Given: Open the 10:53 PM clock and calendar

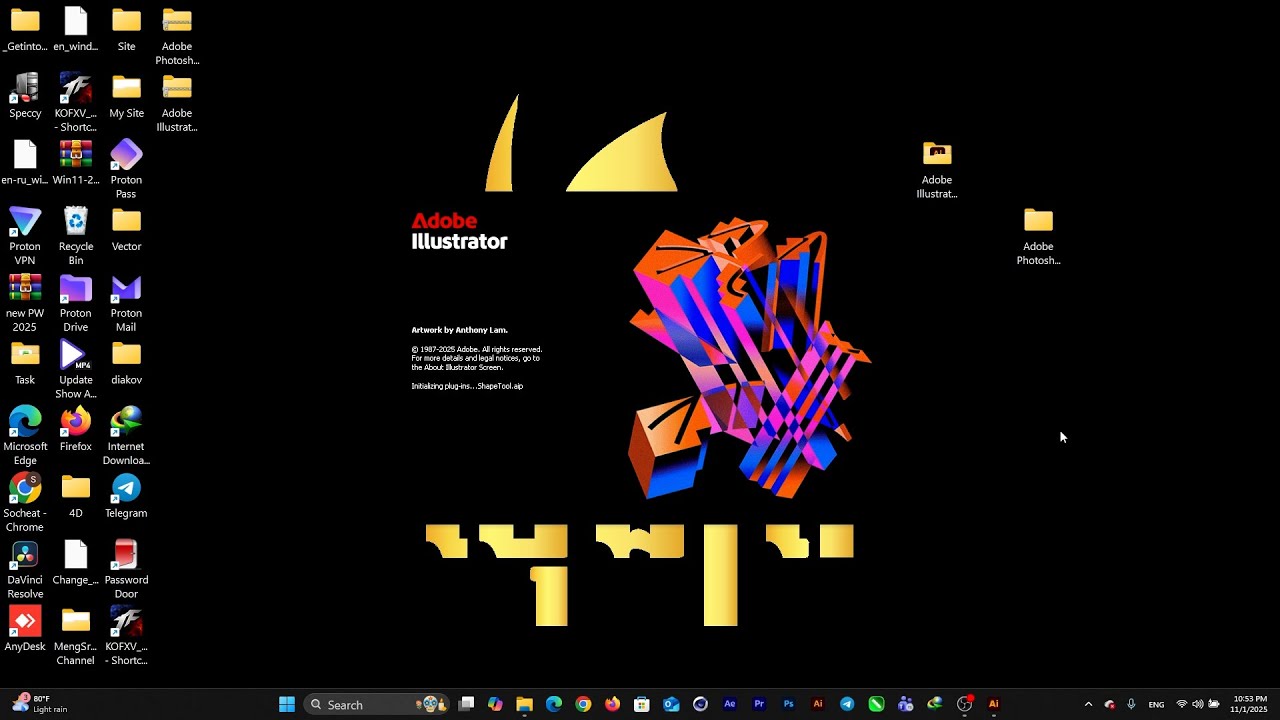Looking at the screenshot, I should tap(1250, 704).
